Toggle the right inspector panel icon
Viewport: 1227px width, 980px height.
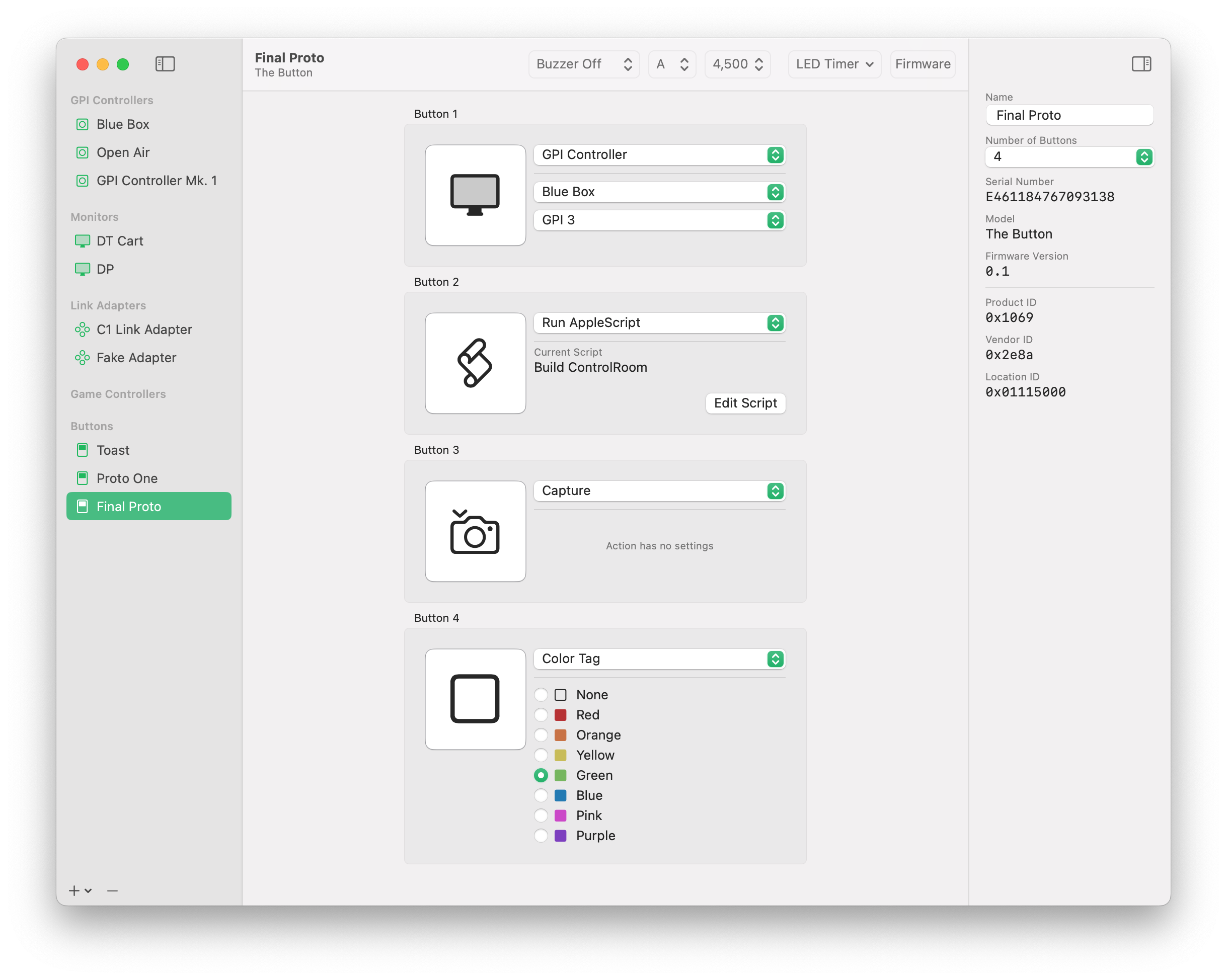(x=1140, y=64)
